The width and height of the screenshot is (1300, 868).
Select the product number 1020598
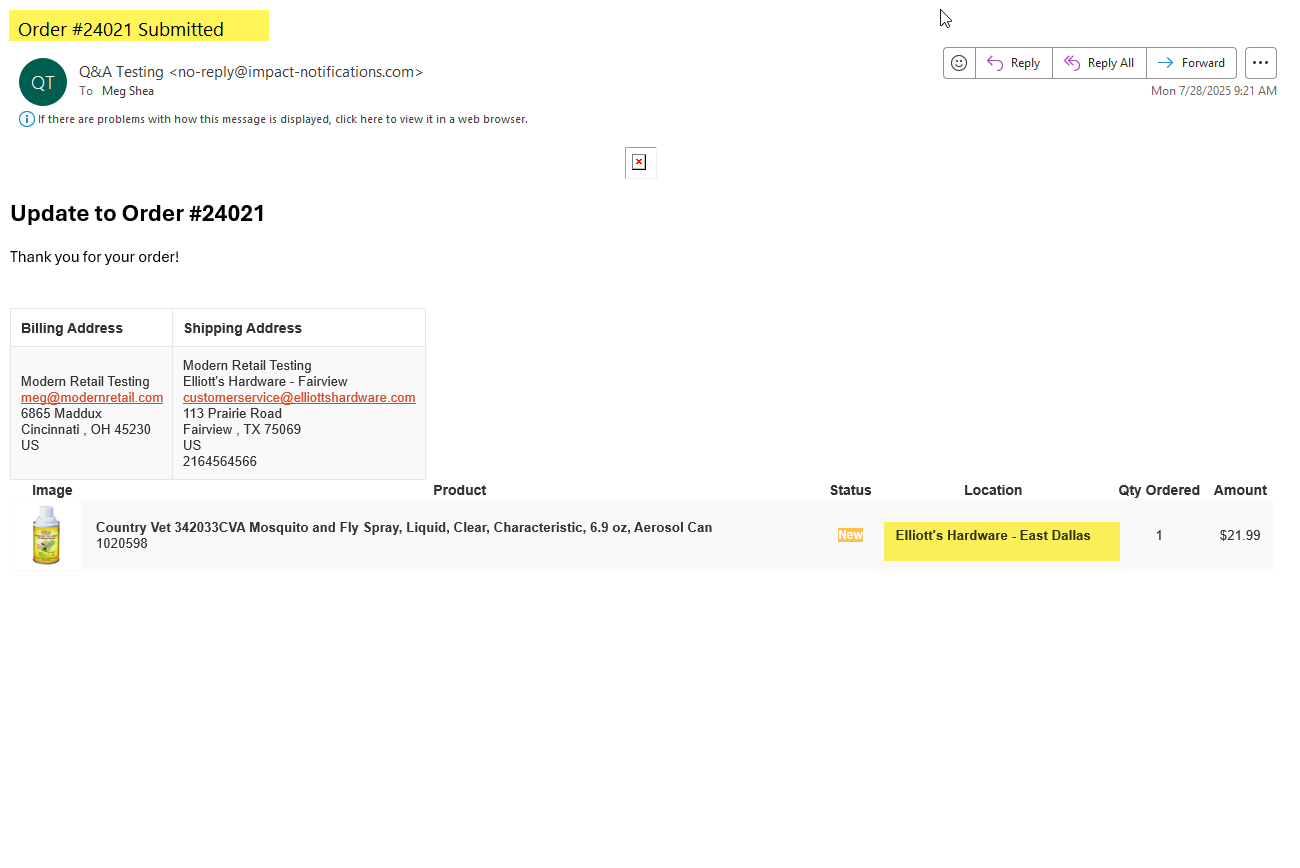122,544
